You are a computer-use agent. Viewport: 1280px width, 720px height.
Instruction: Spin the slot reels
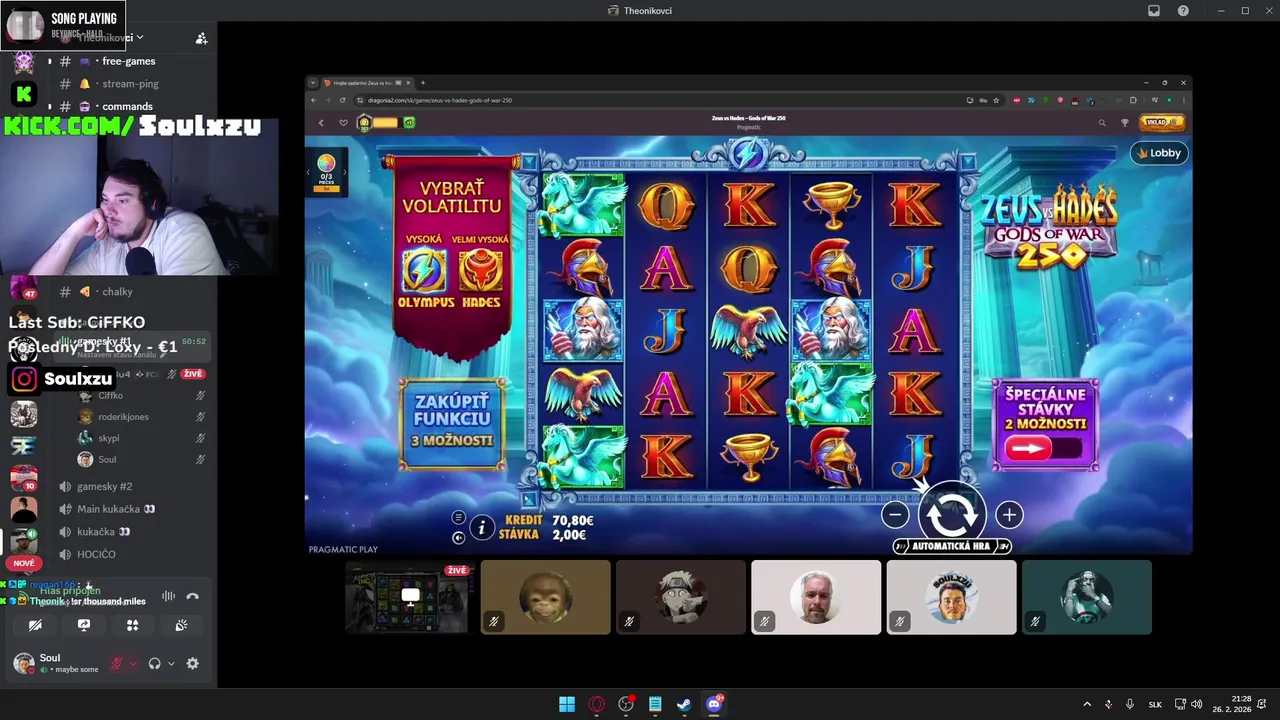[951, 514]
